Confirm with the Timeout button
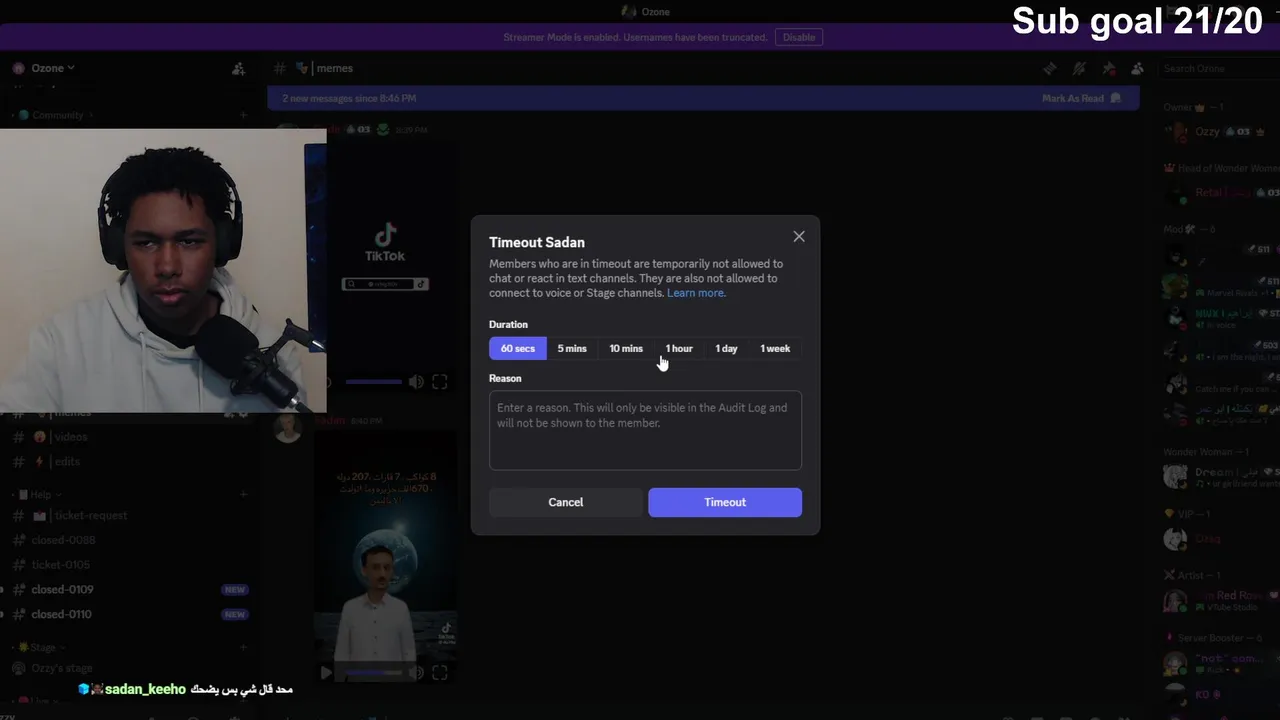The height and width of the screenshot is (720, 1280). [725, 502]
